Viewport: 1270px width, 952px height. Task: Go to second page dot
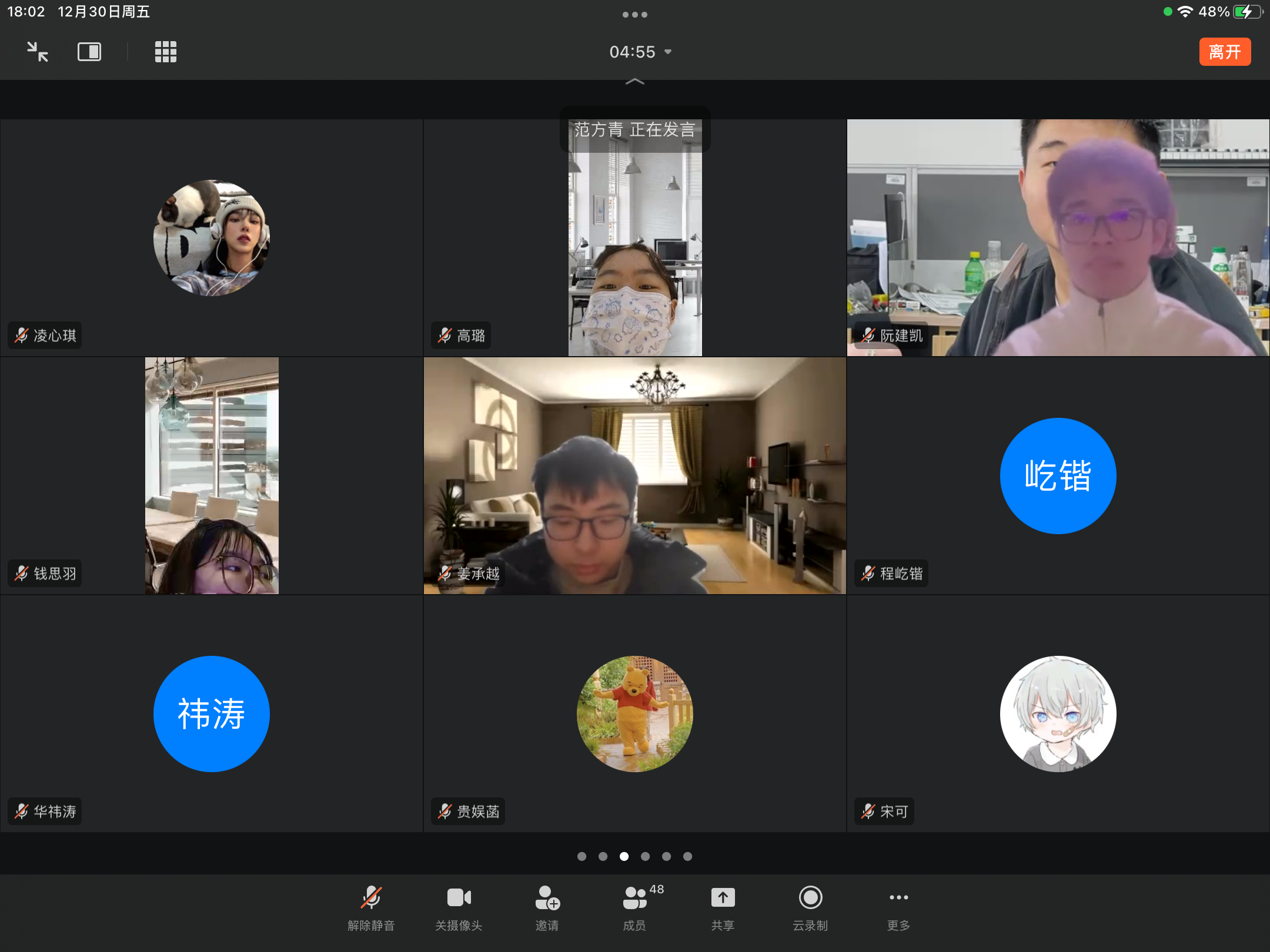pyautogui.click(x=603, y=856)
